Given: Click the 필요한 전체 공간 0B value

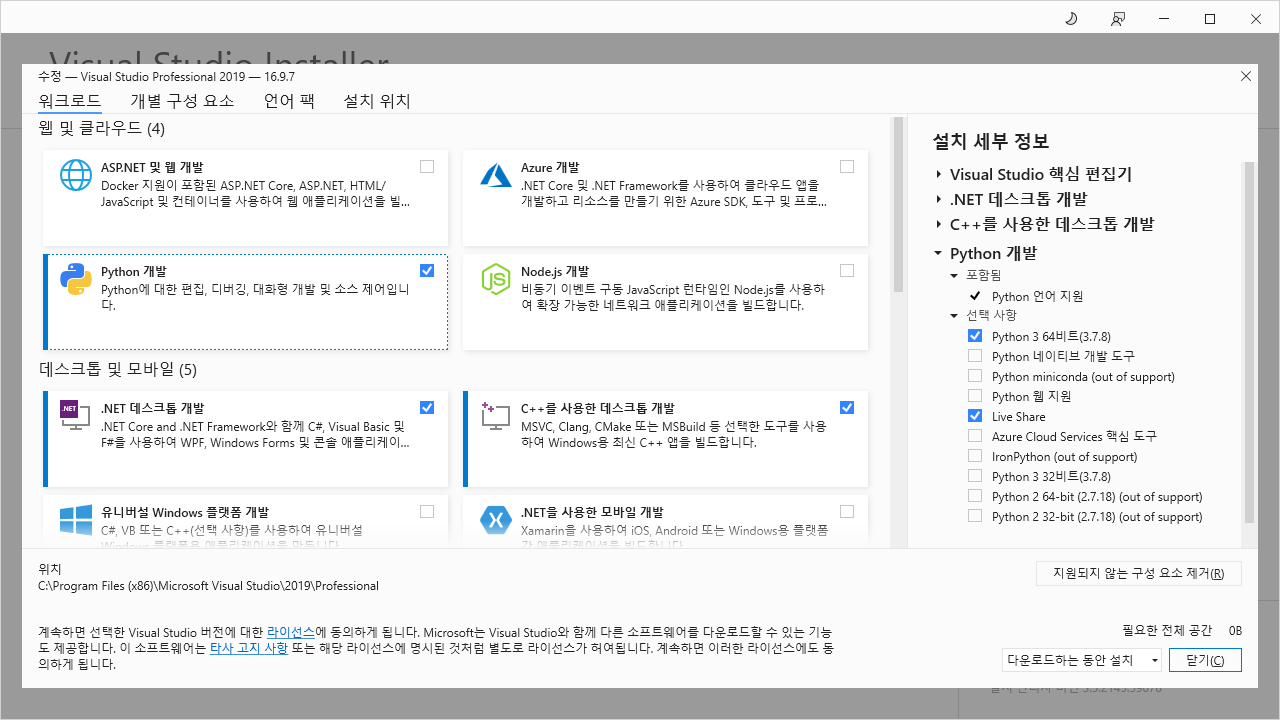Looking at the screenshot, I should click(1235, 630).
